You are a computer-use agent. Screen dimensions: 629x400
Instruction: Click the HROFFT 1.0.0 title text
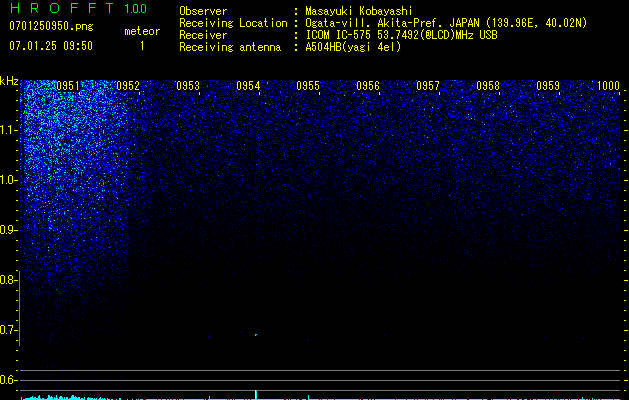click(x=78, y=8)
